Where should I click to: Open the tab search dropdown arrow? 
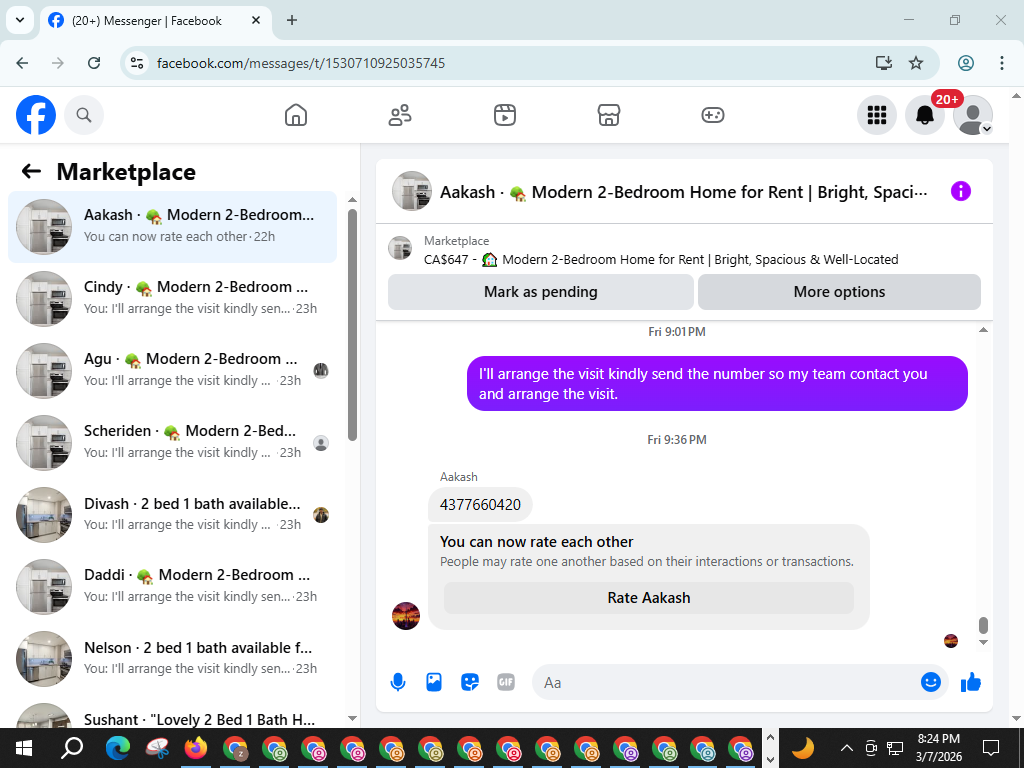[20, 20]
